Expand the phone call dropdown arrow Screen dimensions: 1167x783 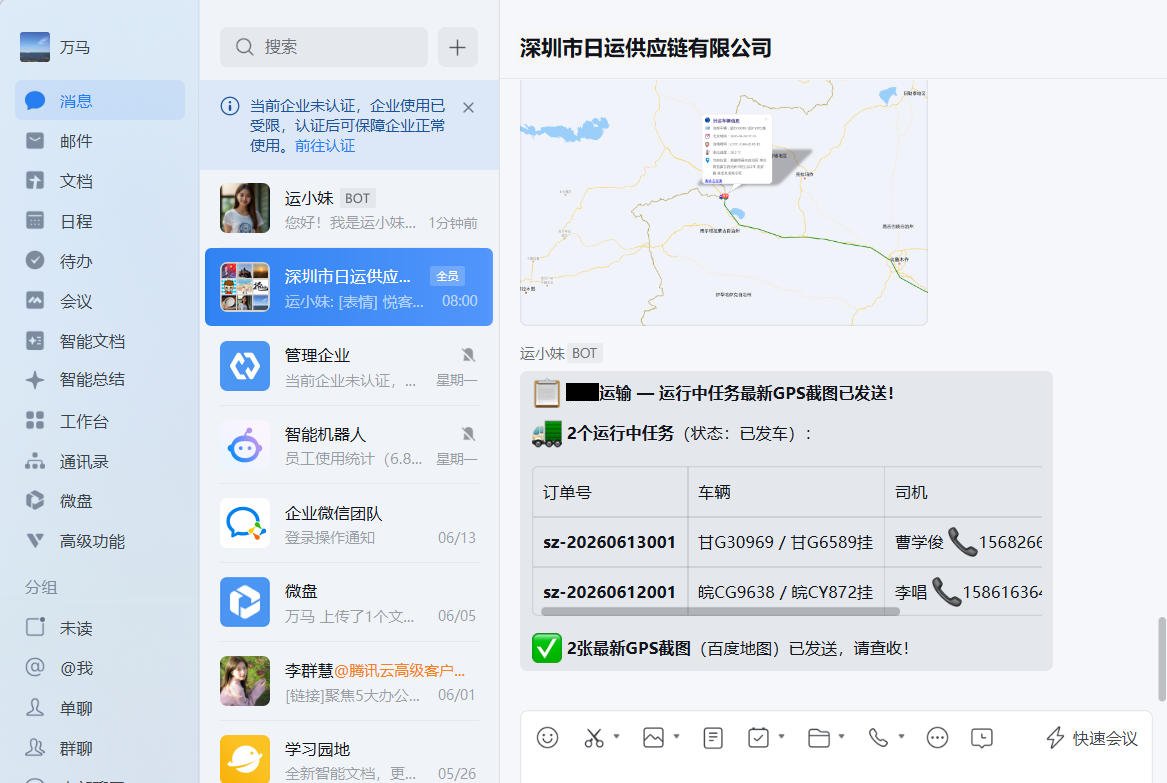(x=901, y=736)
